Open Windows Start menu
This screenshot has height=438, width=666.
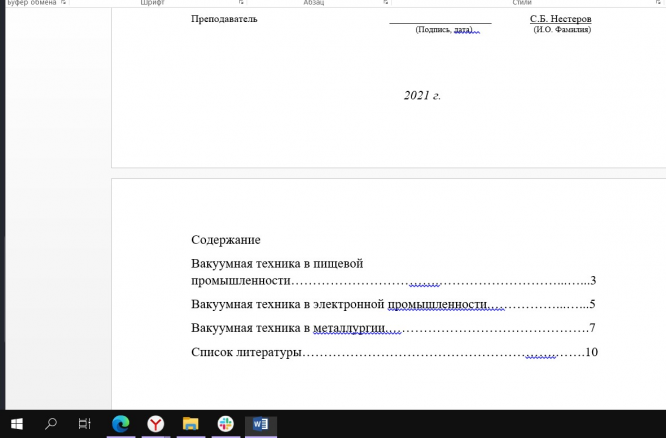click(17, 424)
